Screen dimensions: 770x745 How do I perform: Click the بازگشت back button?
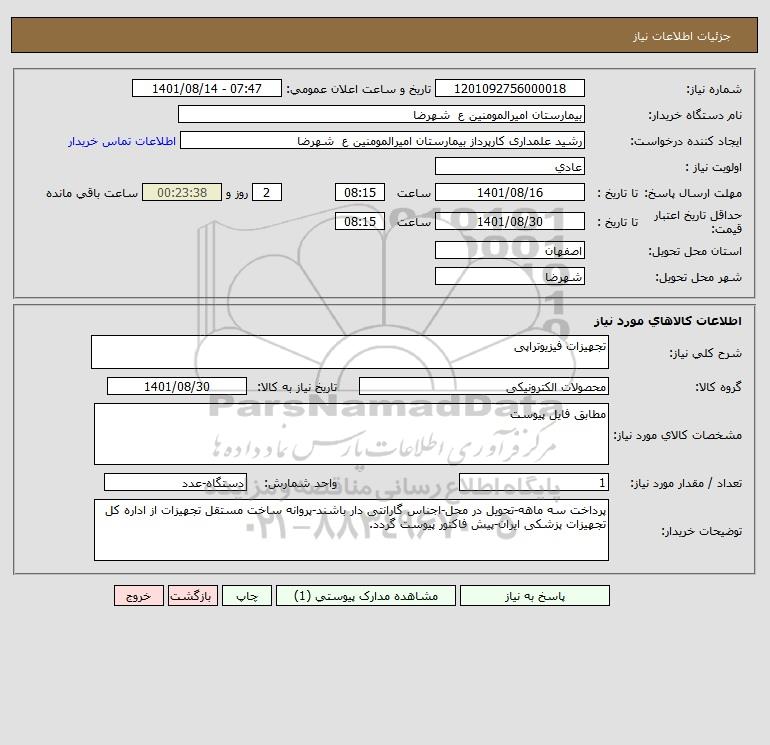192,596
